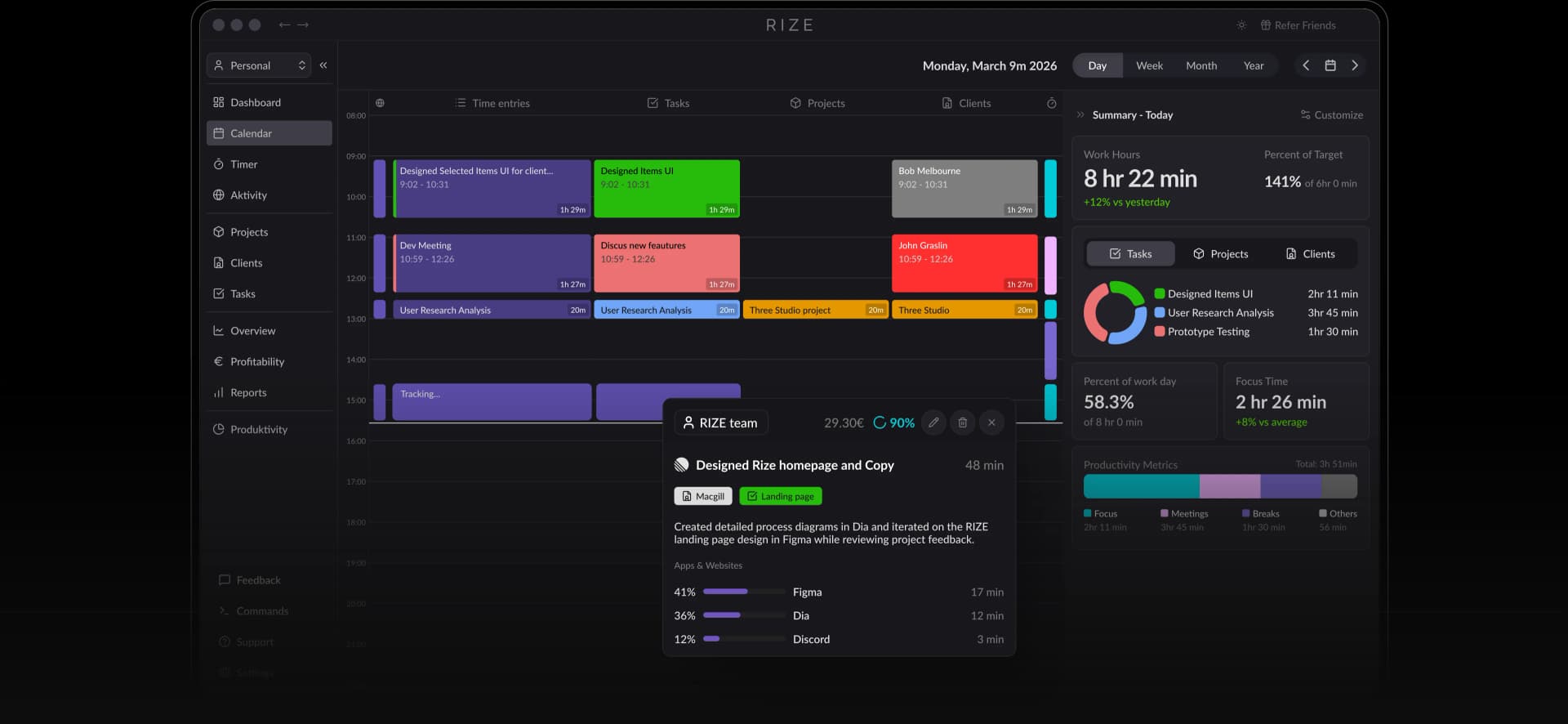Navigate forward with right arrow in title bar
The width and height of the screenshot is (1568, 724).
click(x=303, y=25)
